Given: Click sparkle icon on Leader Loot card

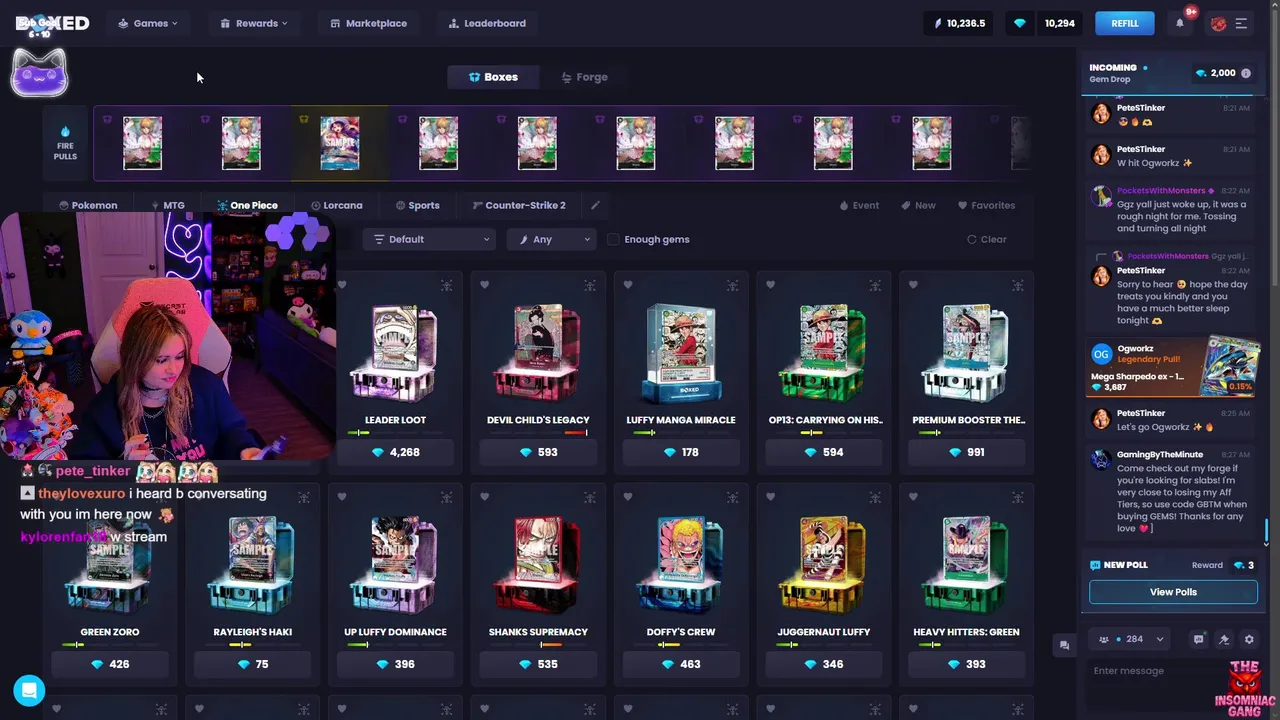Looking at the screenshot, I should [x=446, y=286].
